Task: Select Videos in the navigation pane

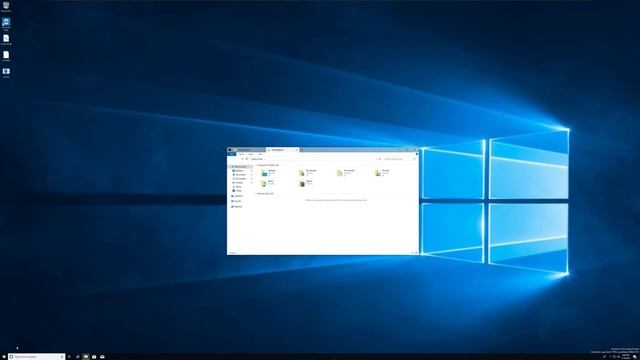Action: 238,191
